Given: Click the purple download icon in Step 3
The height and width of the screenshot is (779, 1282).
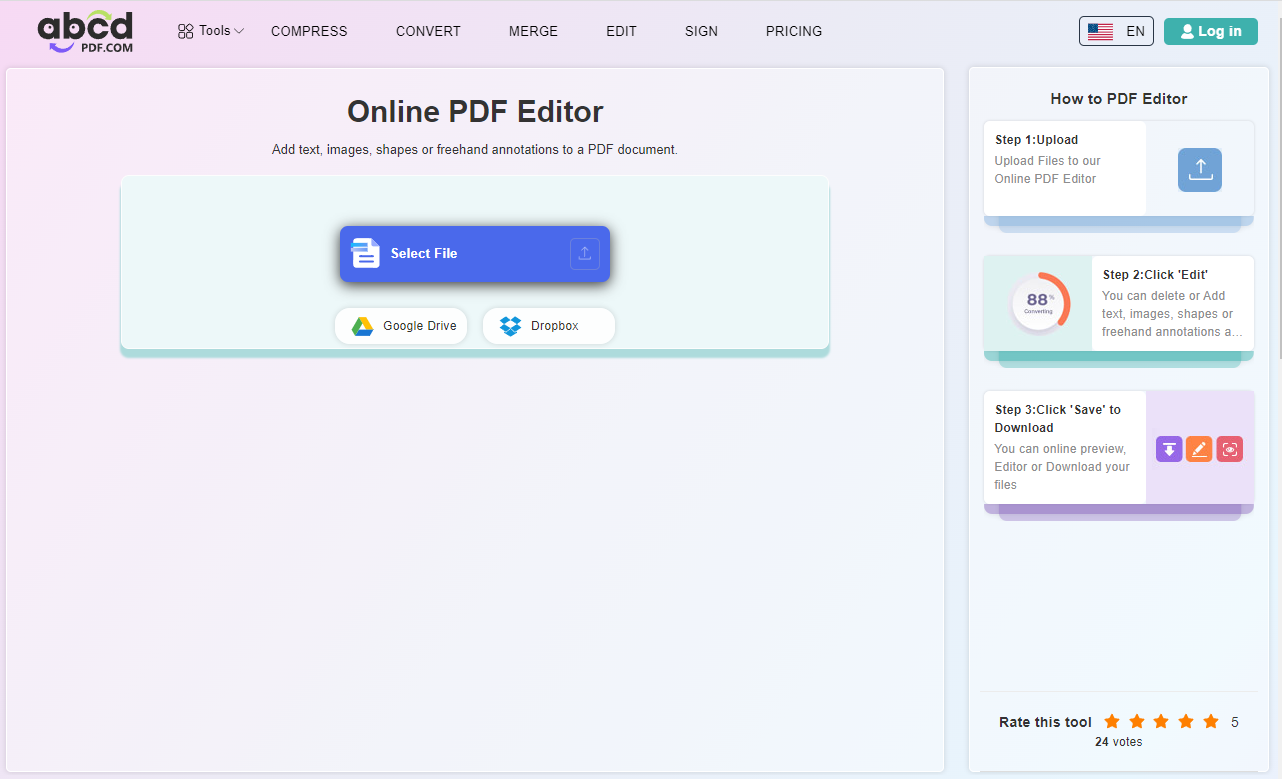Looking at the screenshot, I should click(1169, 449).
